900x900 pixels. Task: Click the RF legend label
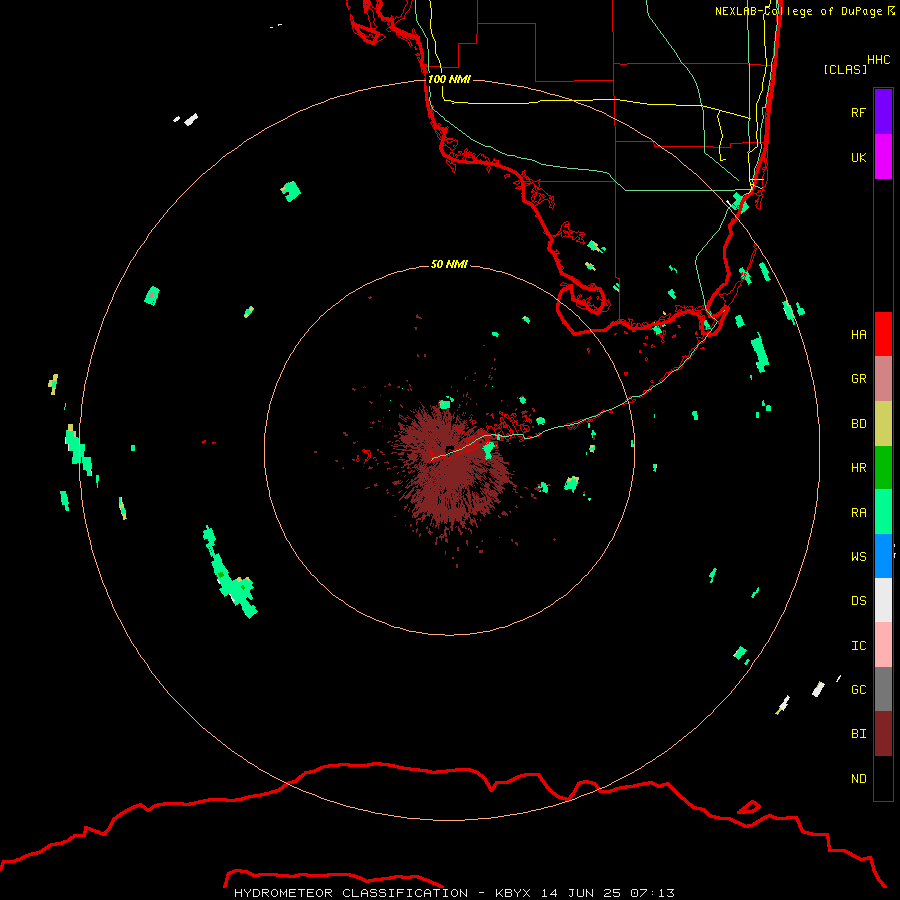pyautogui.click(x=858, y=112)
